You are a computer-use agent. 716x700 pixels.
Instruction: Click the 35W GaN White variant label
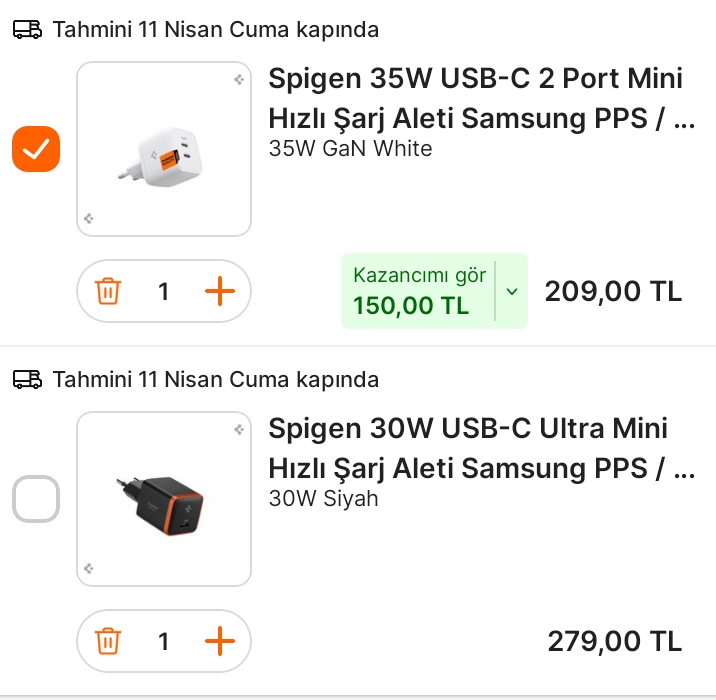(350, 149)
